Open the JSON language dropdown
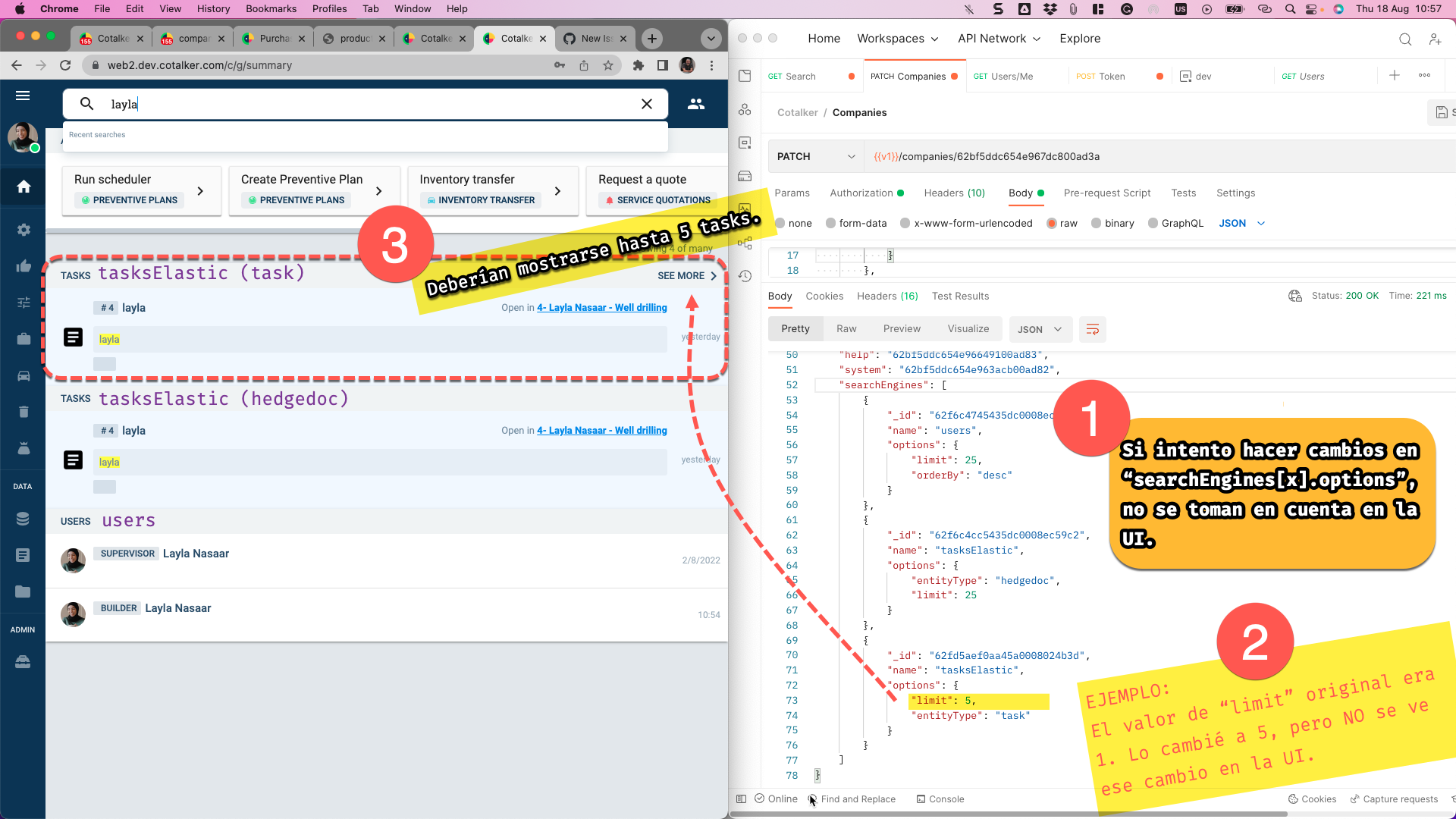1456x819 pixels. (x=1241, y=223)
